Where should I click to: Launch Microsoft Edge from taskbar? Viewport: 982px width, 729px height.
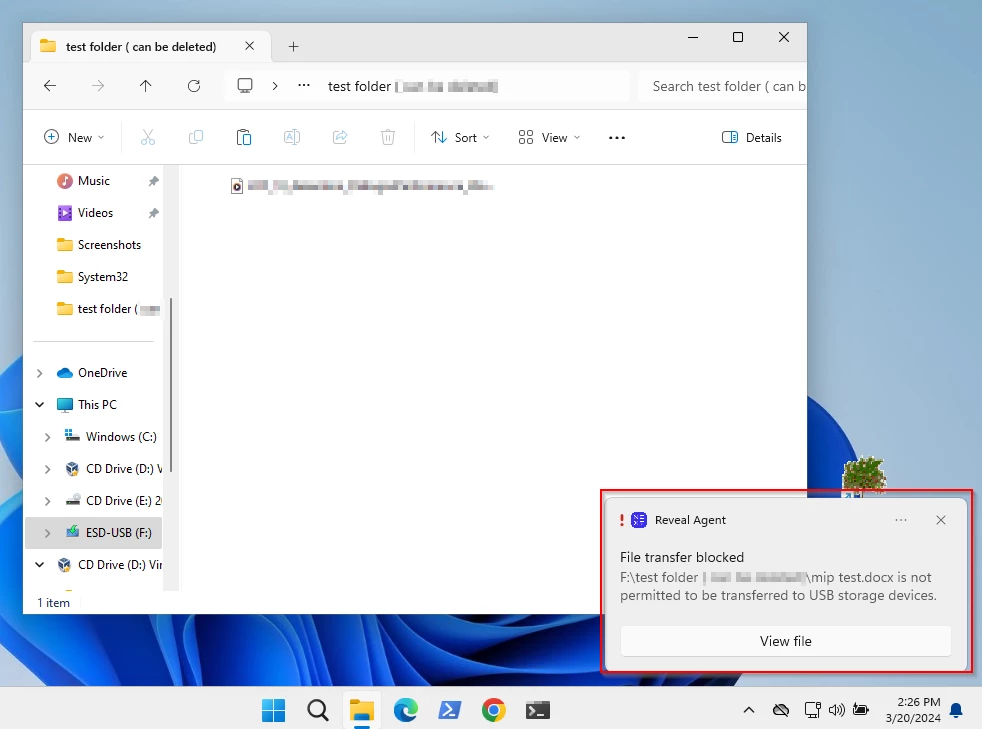point(405,710)
